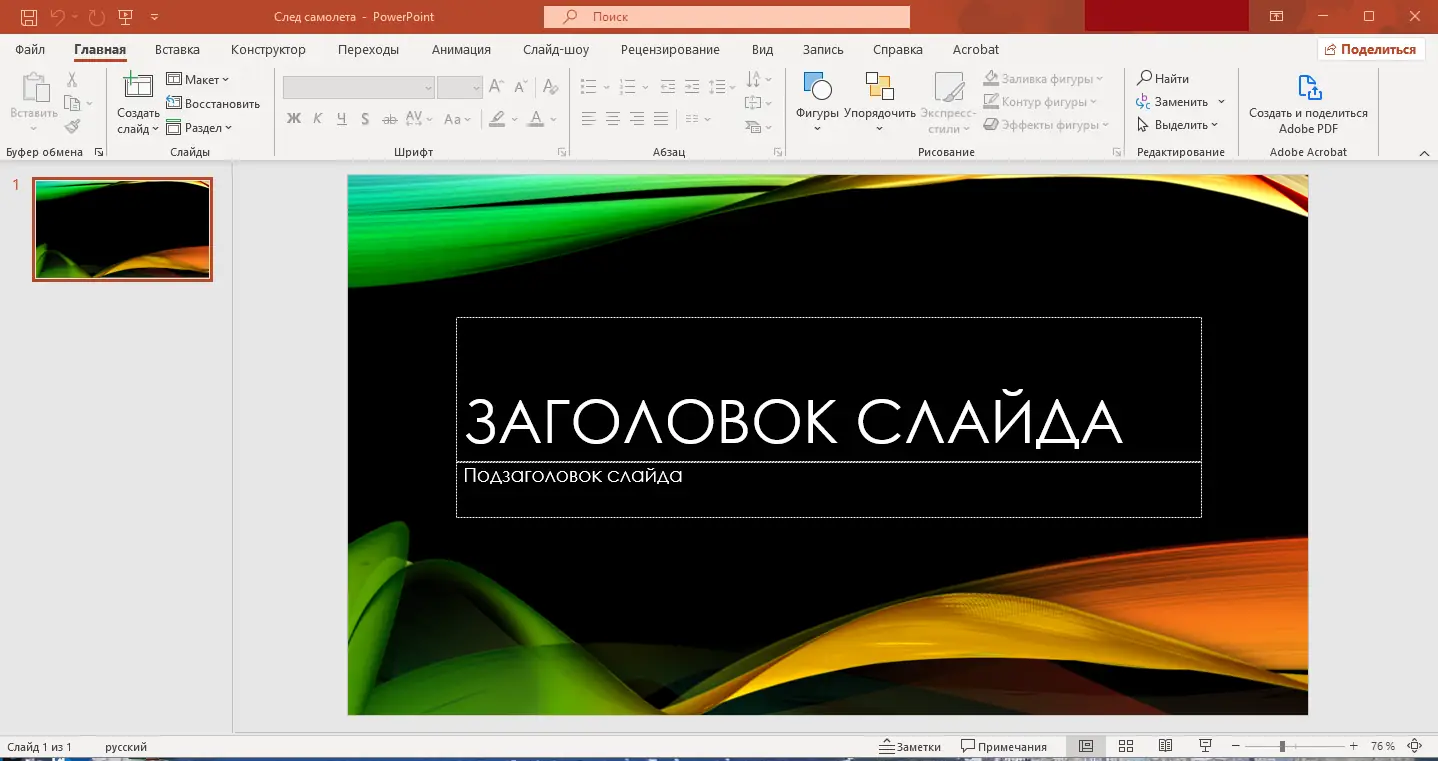
Task: Toggle normal view button in status bar
Action: [x=1085, y=746]
